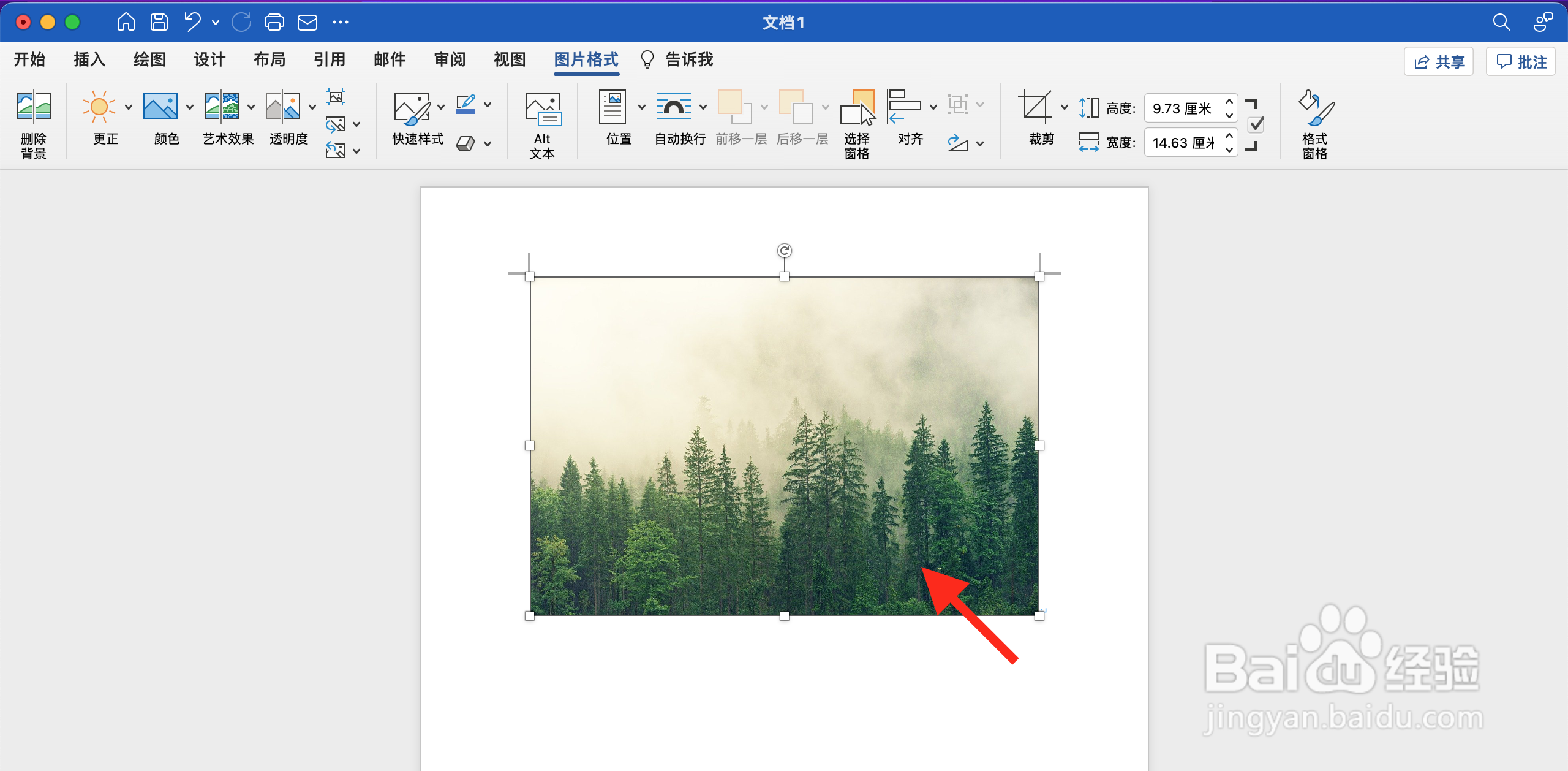Click the 批注 (Comments) button
The height and width of the screenshot is (771, 1568).
click(x=1521, y=61)
